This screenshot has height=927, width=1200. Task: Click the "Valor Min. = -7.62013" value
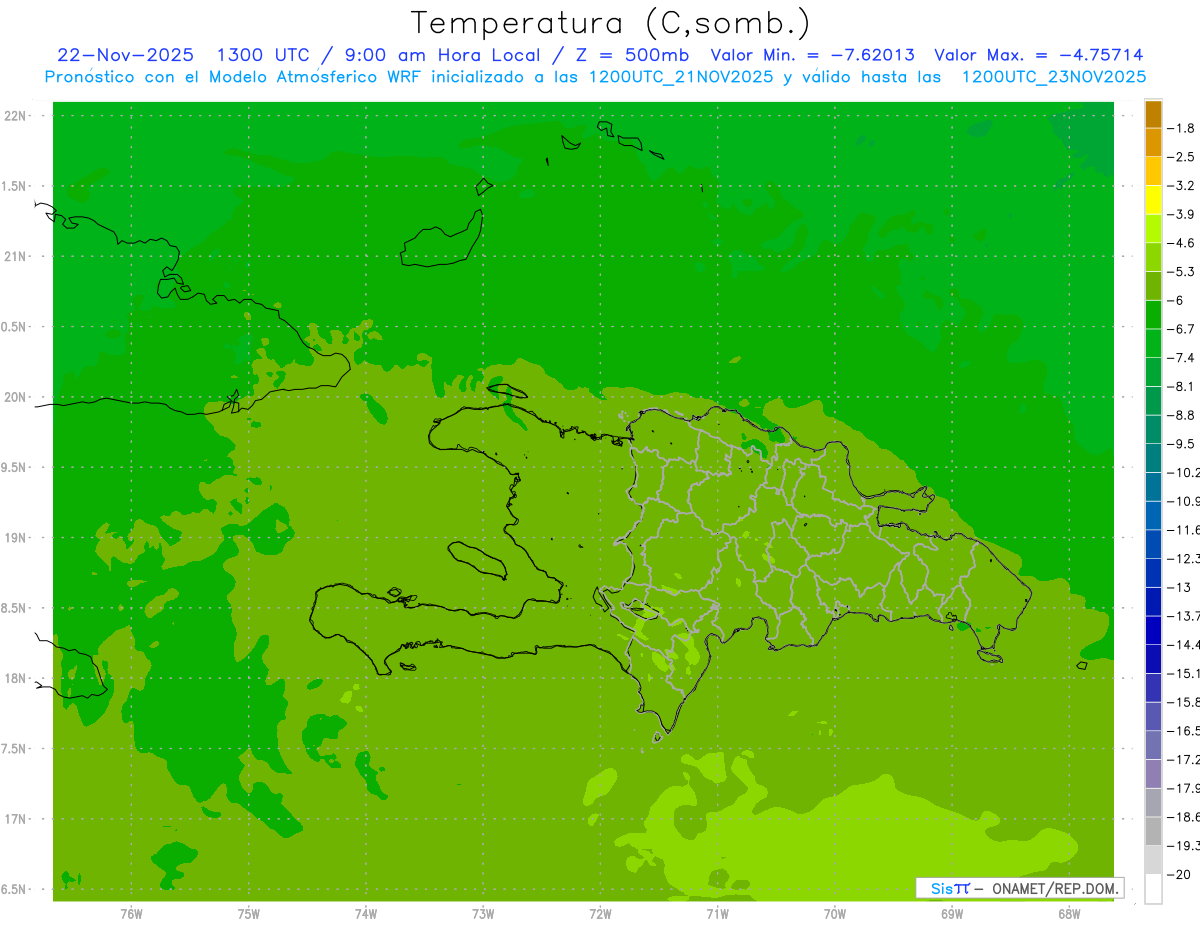point(812,55)
